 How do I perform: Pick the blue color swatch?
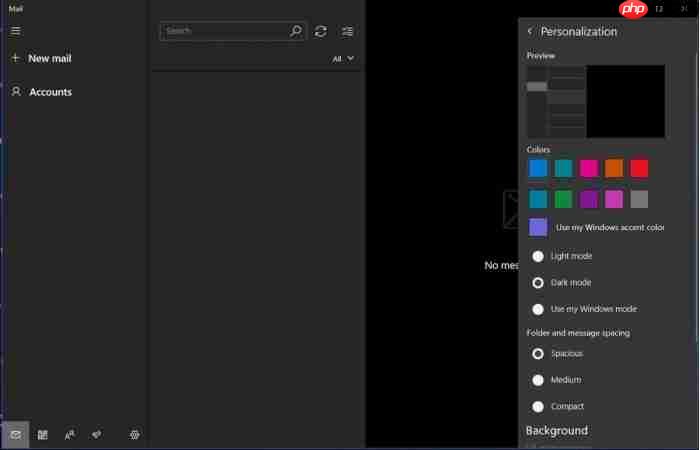tap(538, 168)
